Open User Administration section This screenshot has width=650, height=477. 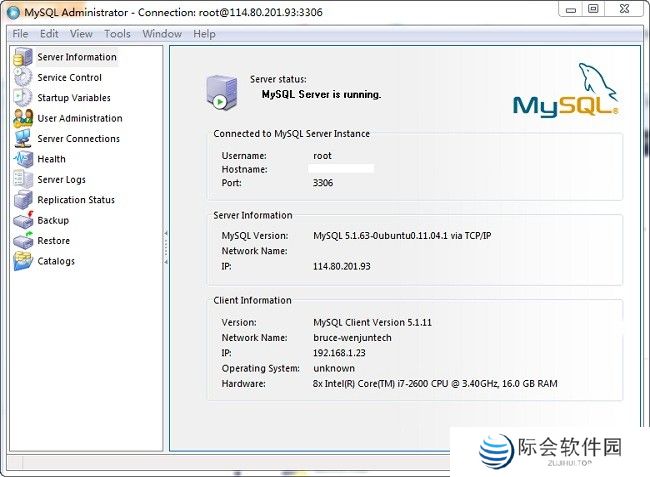tap(80, 118)
